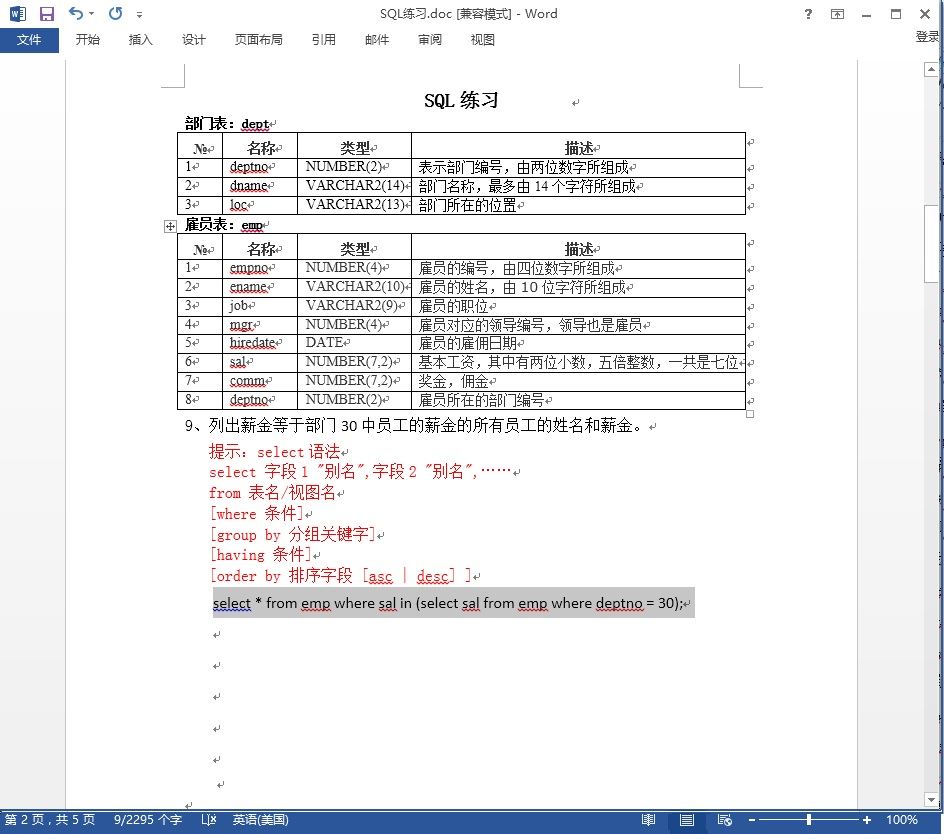Viewport: 944px width, 834px height.
Task: Click the [having 条件] line
Action: click(x=260, y=555)
